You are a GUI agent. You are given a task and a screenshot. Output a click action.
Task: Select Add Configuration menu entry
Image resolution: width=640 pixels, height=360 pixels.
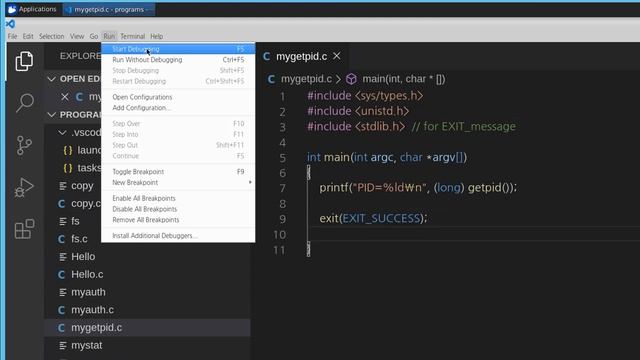point(178,108)
